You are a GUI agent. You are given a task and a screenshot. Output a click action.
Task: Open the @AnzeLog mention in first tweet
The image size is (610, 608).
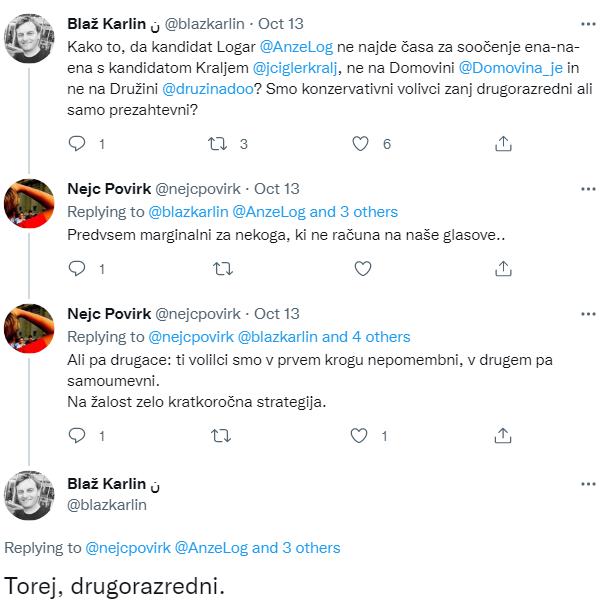[x=297, y=46]
